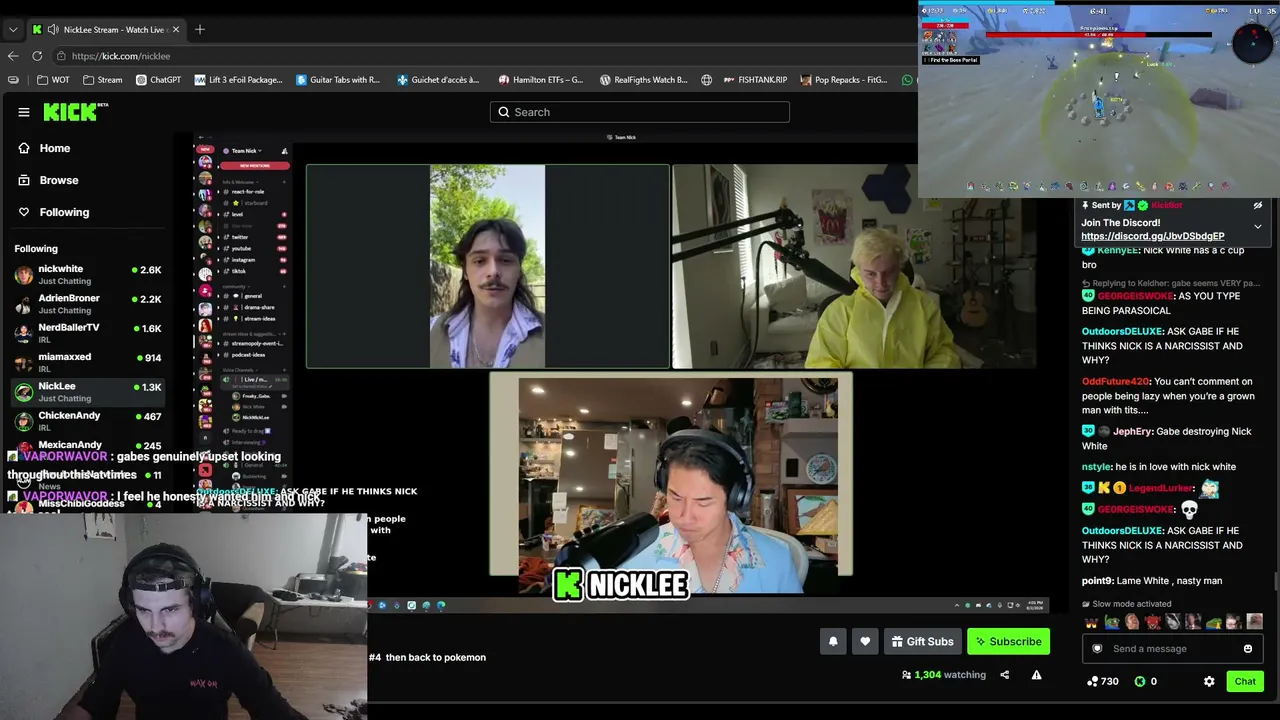Hide the pinned KickBot message

(x=1258, y=206)
